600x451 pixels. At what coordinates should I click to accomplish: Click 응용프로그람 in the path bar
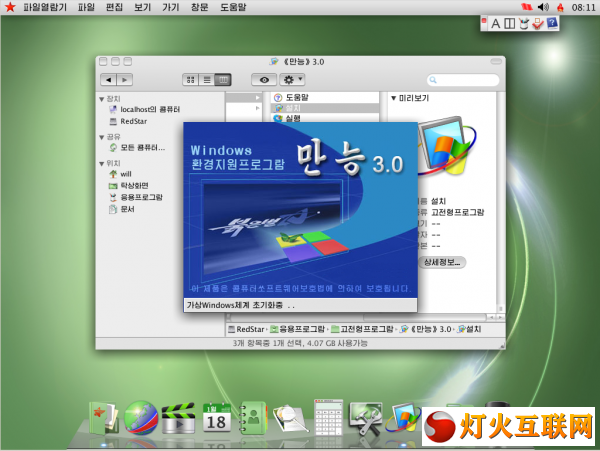coord(297,329)
